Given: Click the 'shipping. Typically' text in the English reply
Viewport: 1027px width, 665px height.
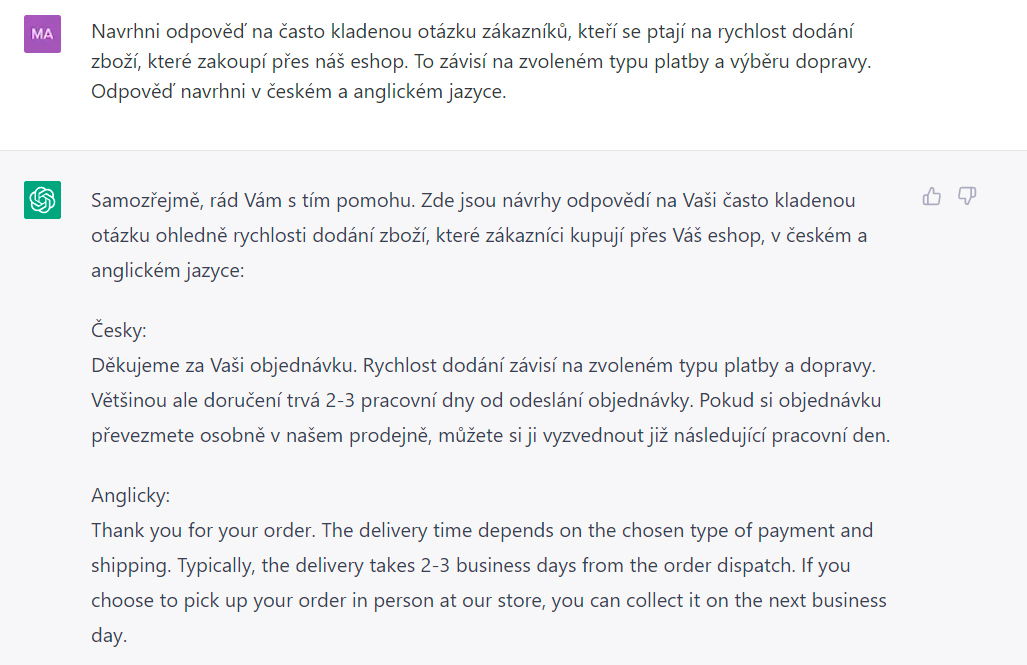Looking at the screenshot, I should tap(174, 565).
